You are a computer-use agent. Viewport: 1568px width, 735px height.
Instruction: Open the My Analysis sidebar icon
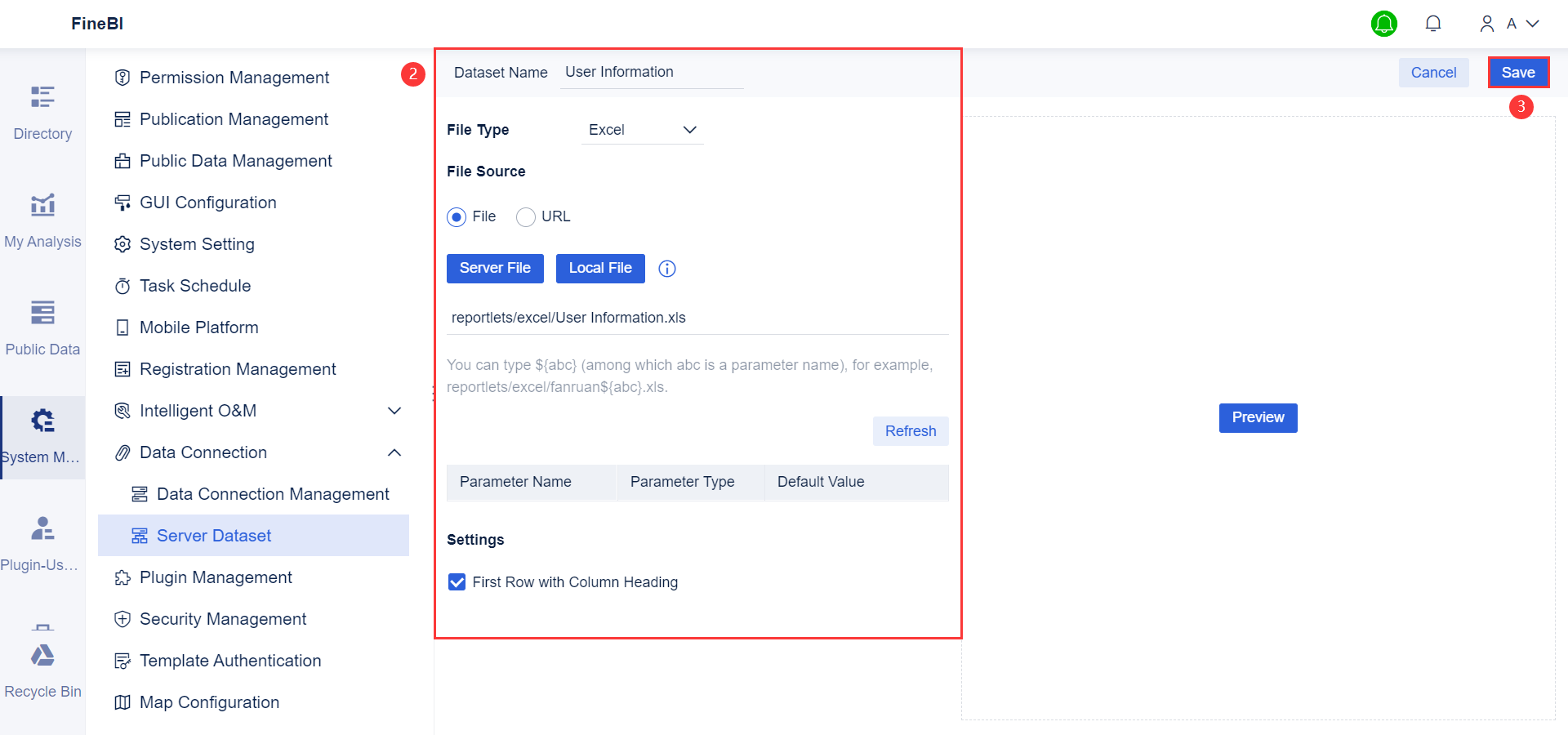tap(42, 205)
